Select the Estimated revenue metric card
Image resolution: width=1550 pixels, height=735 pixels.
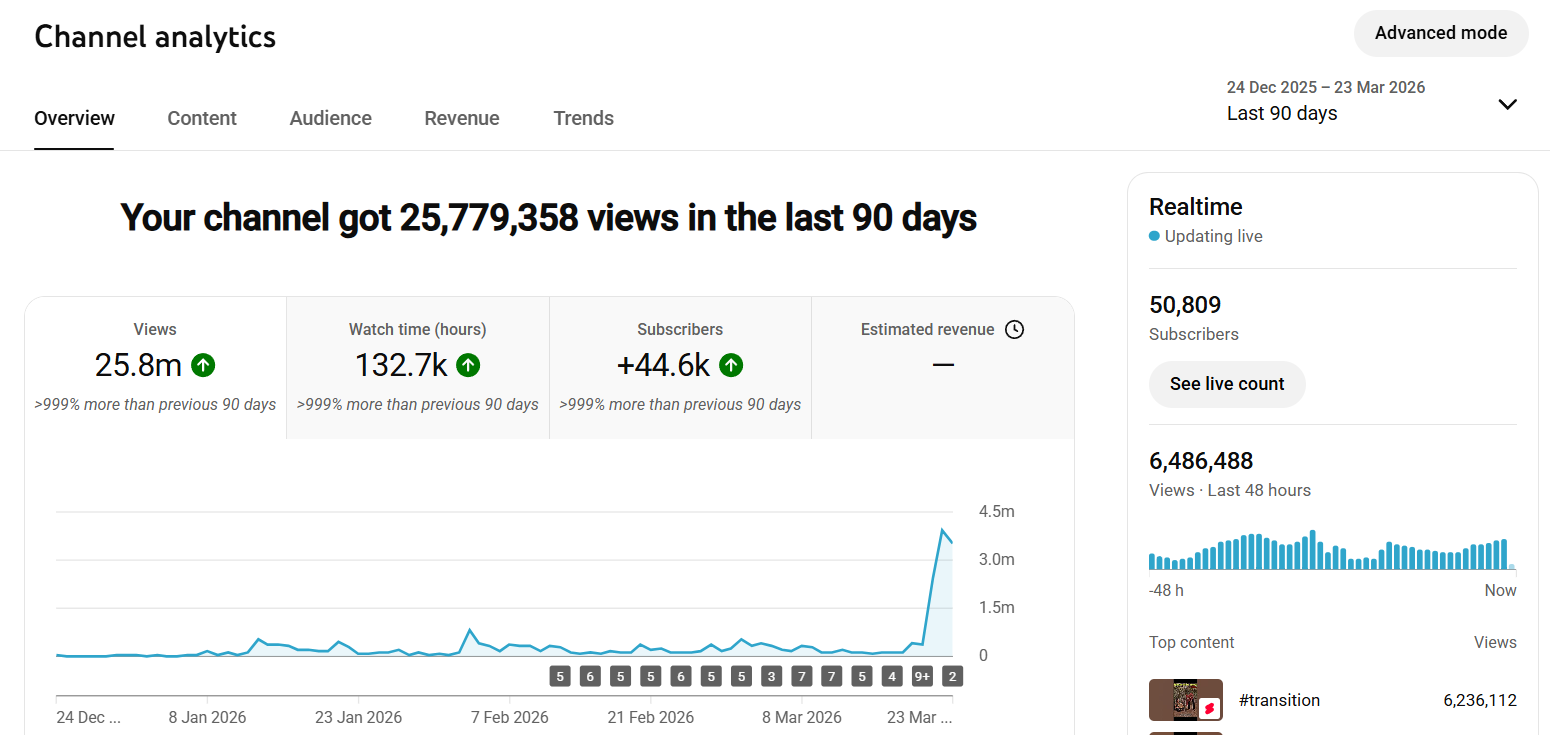click(x=942, y=367)
